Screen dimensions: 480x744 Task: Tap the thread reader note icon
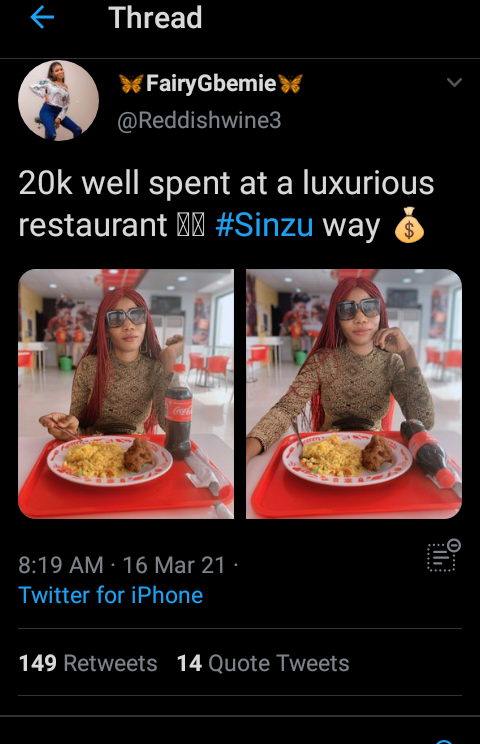443,555
